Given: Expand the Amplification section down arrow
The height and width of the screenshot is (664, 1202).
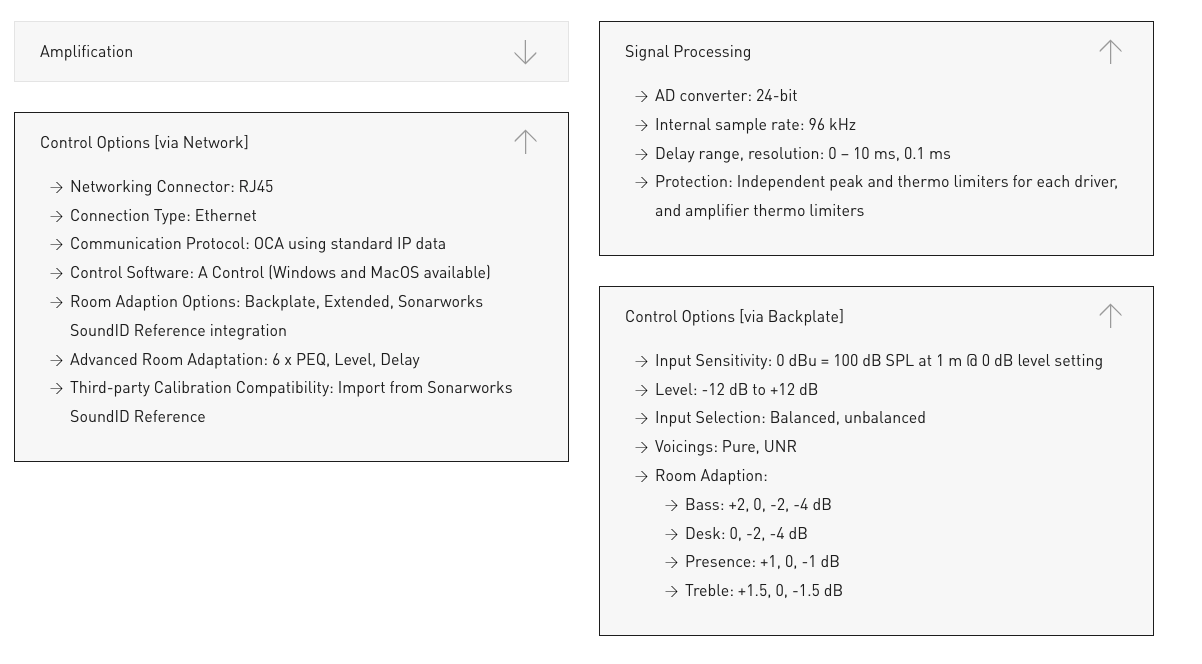Looking at the screenshot, I should click(525, 52).
